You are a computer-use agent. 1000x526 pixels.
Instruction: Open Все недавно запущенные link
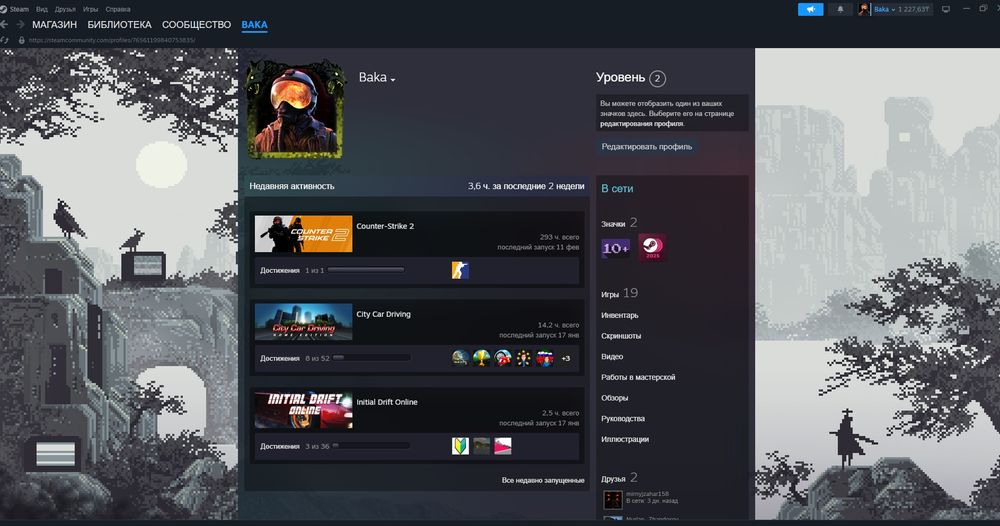pyautogui.click(x=543, y=480)
